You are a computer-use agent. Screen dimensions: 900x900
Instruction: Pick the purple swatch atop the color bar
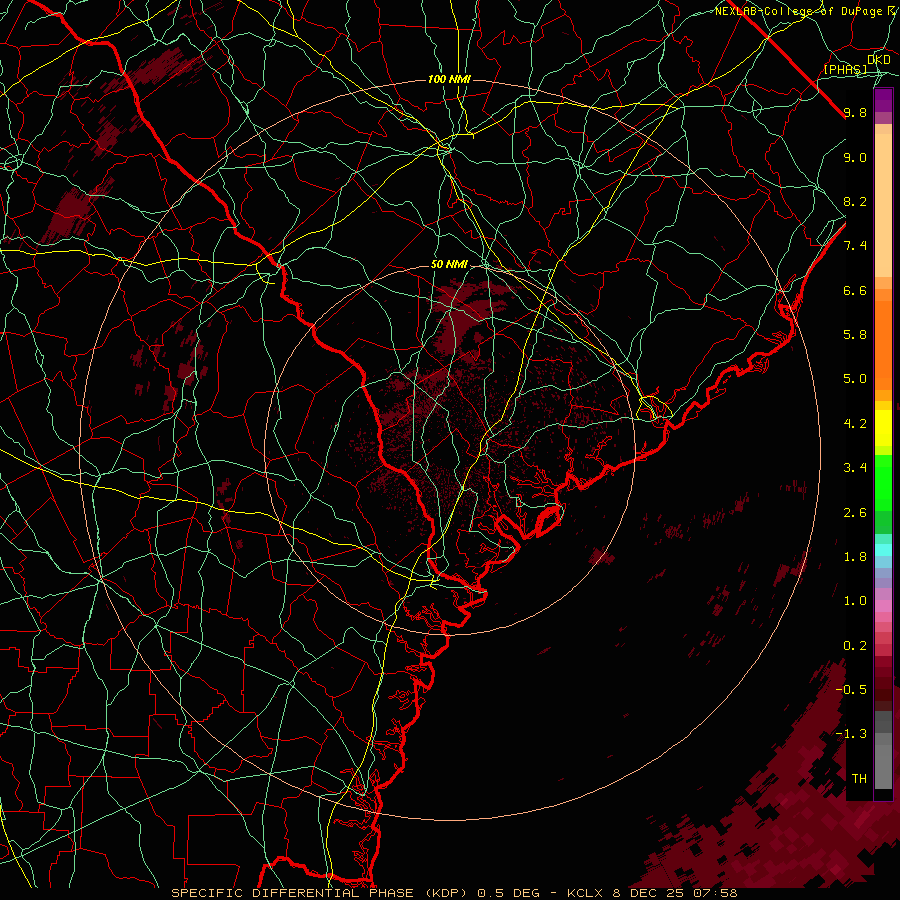coord(883,100)
